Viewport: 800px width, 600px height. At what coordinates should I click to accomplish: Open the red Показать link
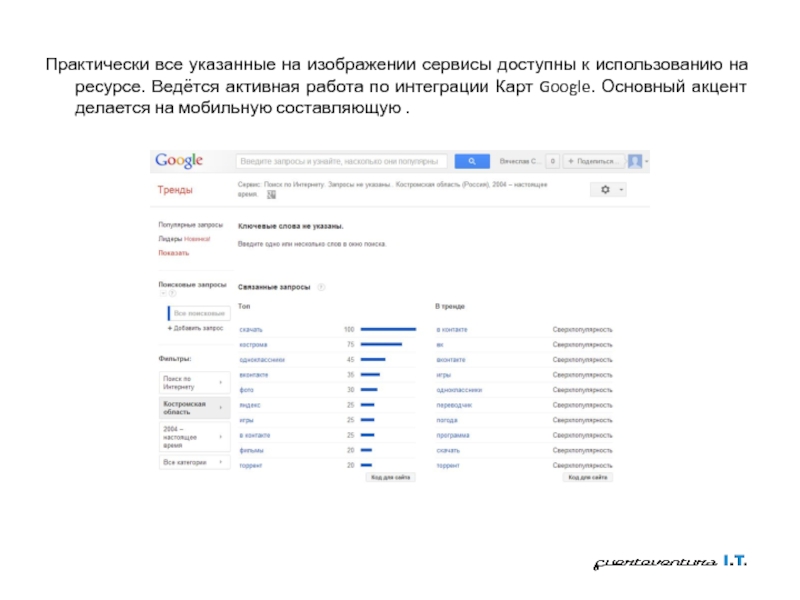click(173, 253)
